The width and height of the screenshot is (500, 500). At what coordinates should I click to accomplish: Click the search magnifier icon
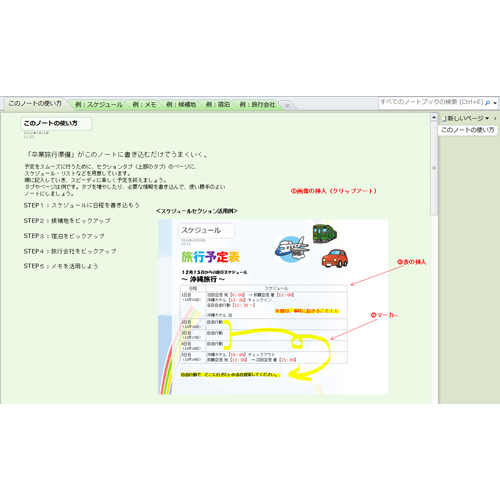487,103
